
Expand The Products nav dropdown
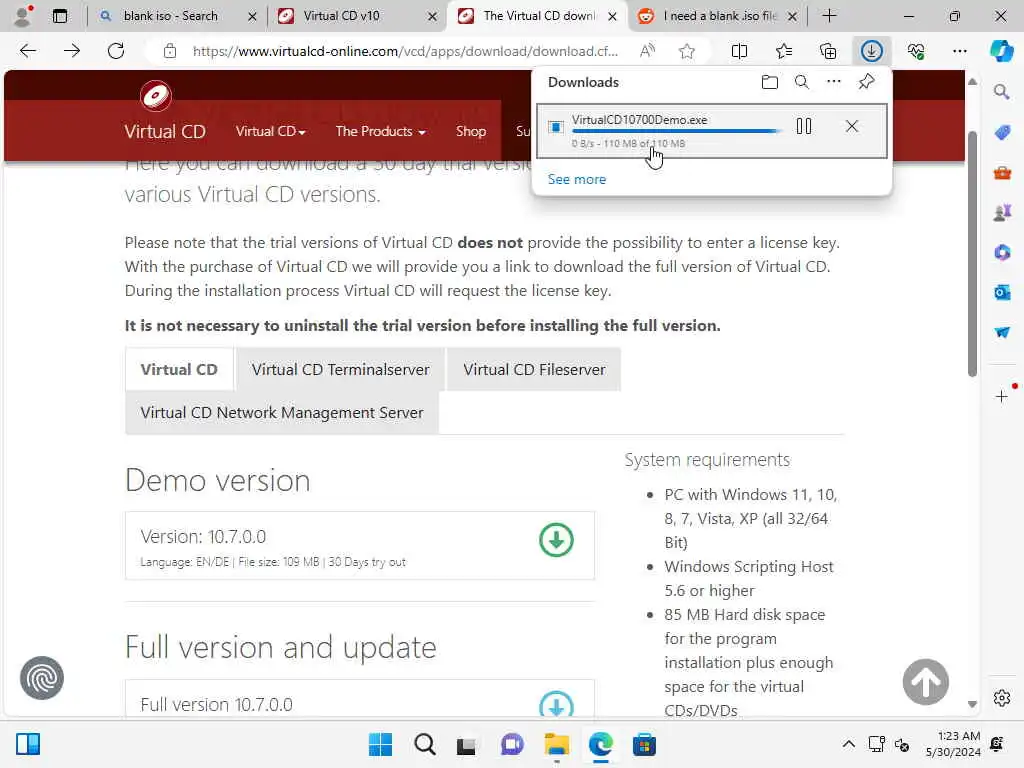[381, 131]
